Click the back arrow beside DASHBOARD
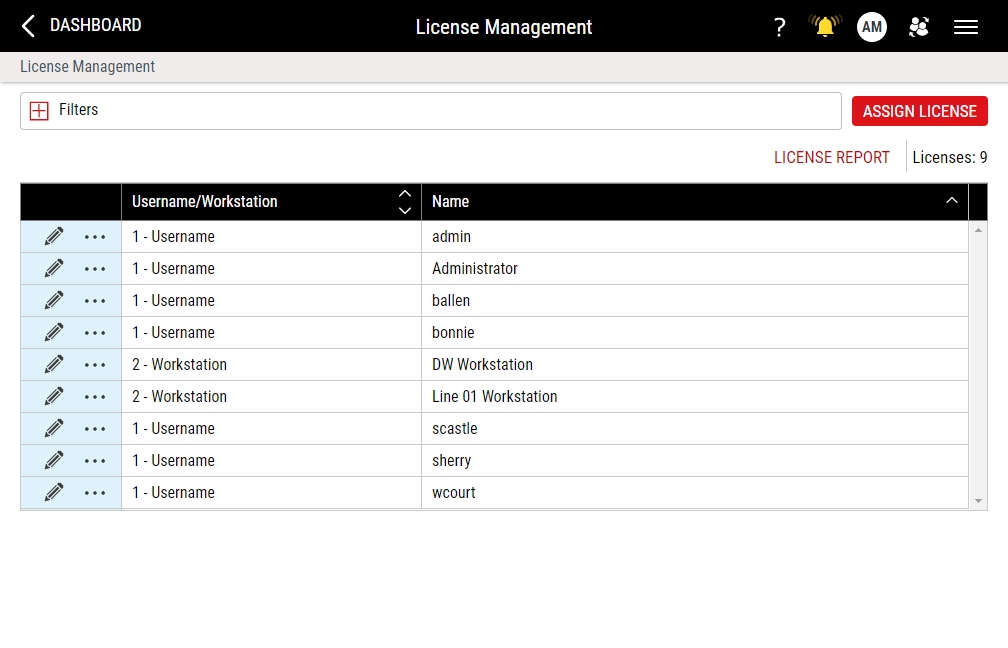Viewport: 1008px width, 648px height. point(28,26)
